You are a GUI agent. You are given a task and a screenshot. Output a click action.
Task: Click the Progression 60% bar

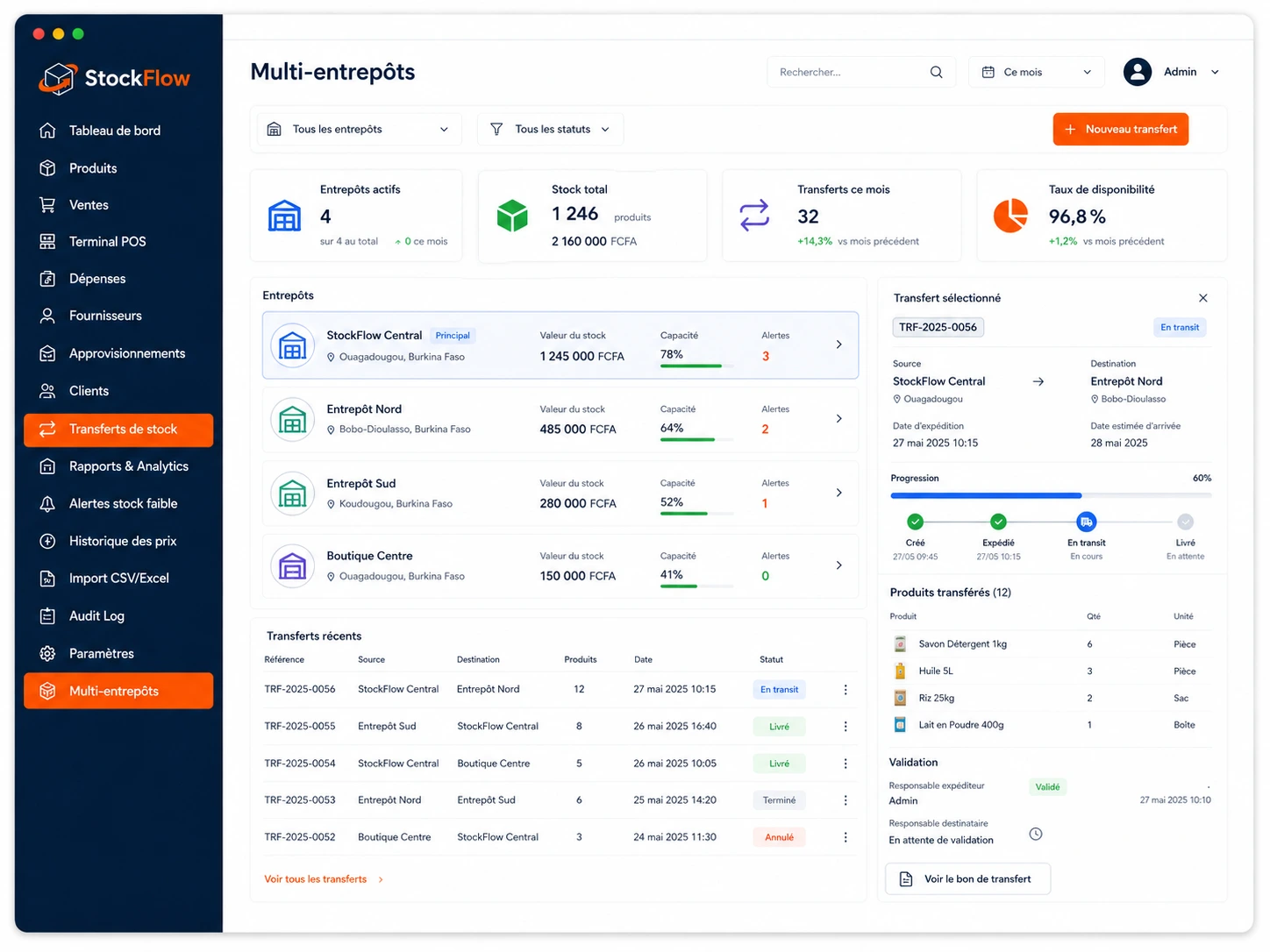pos(1052,496)
